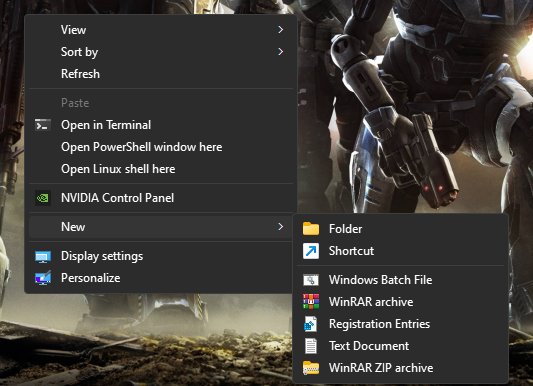Select Open in Terminal

pyautogui.click(x=161, y=125)
